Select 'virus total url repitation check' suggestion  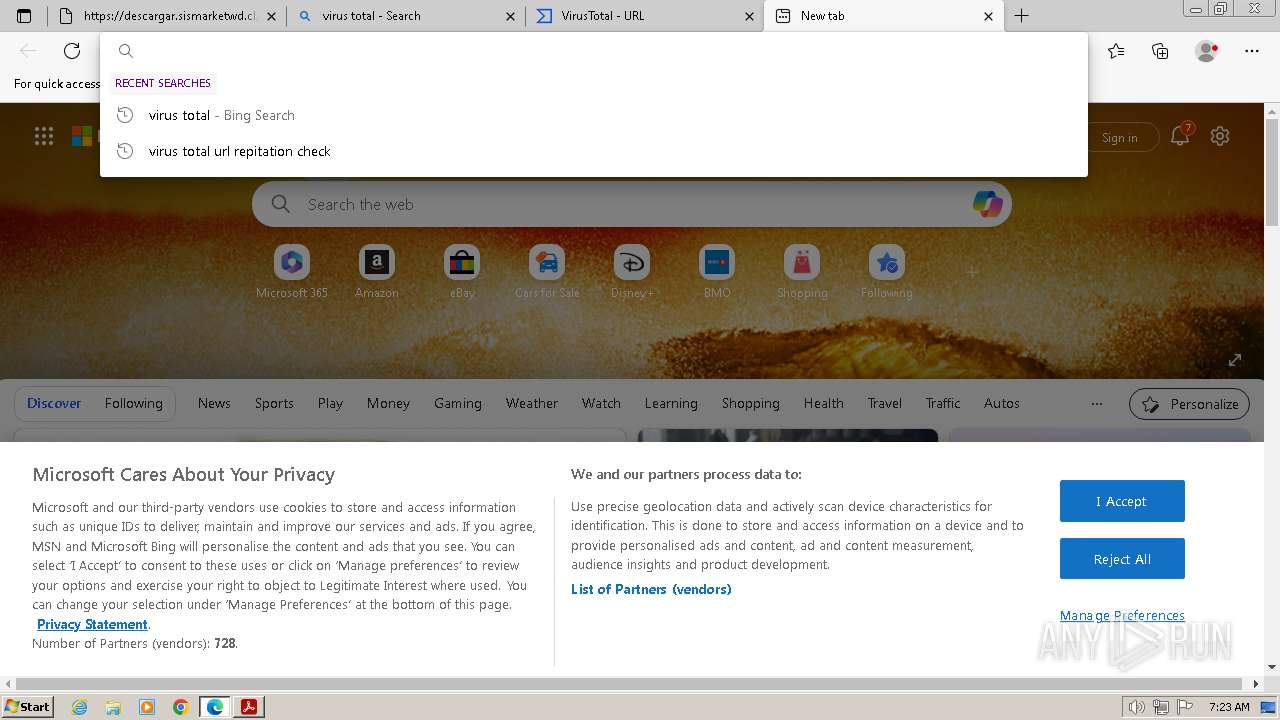(x=594, y=151)
